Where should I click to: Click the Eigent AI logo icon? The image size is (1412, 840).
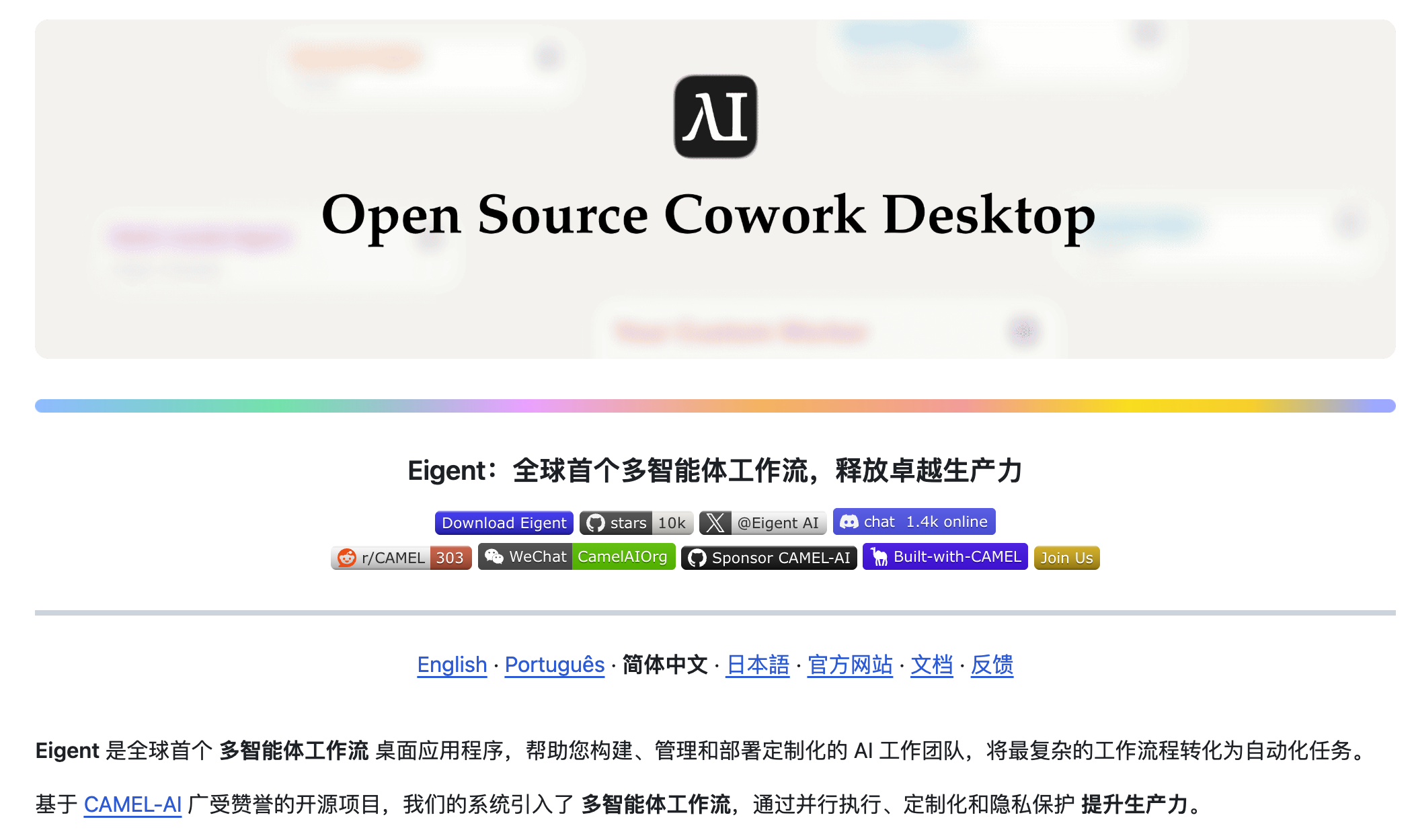[715, 116]
